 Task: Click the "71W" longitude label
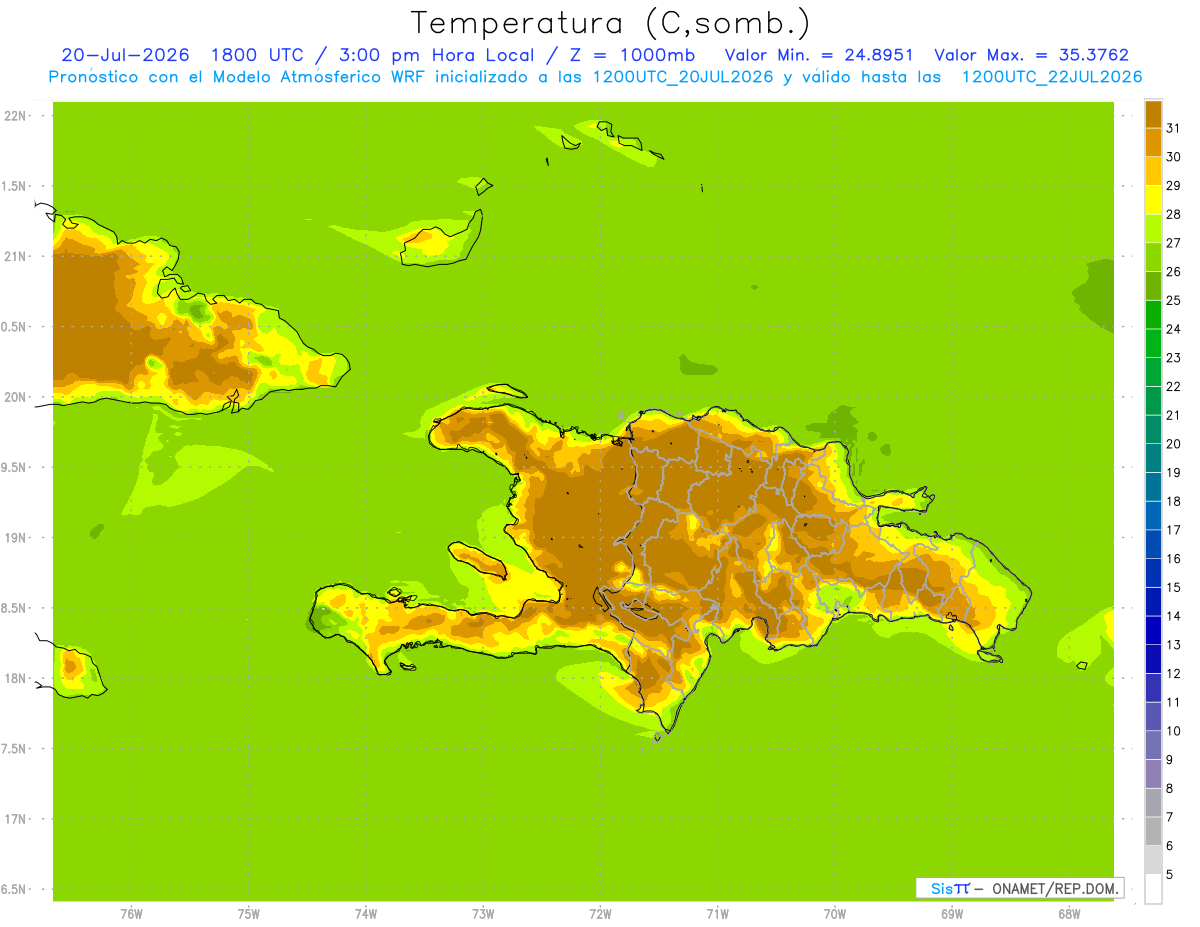[717, 913]
